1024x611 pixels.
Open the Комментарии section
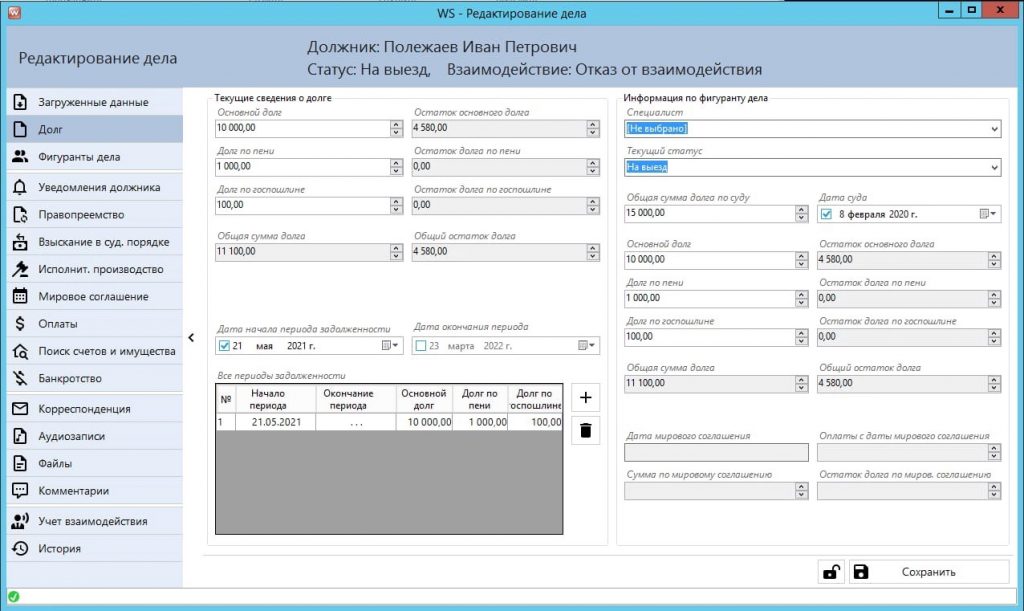pos(95,491)
